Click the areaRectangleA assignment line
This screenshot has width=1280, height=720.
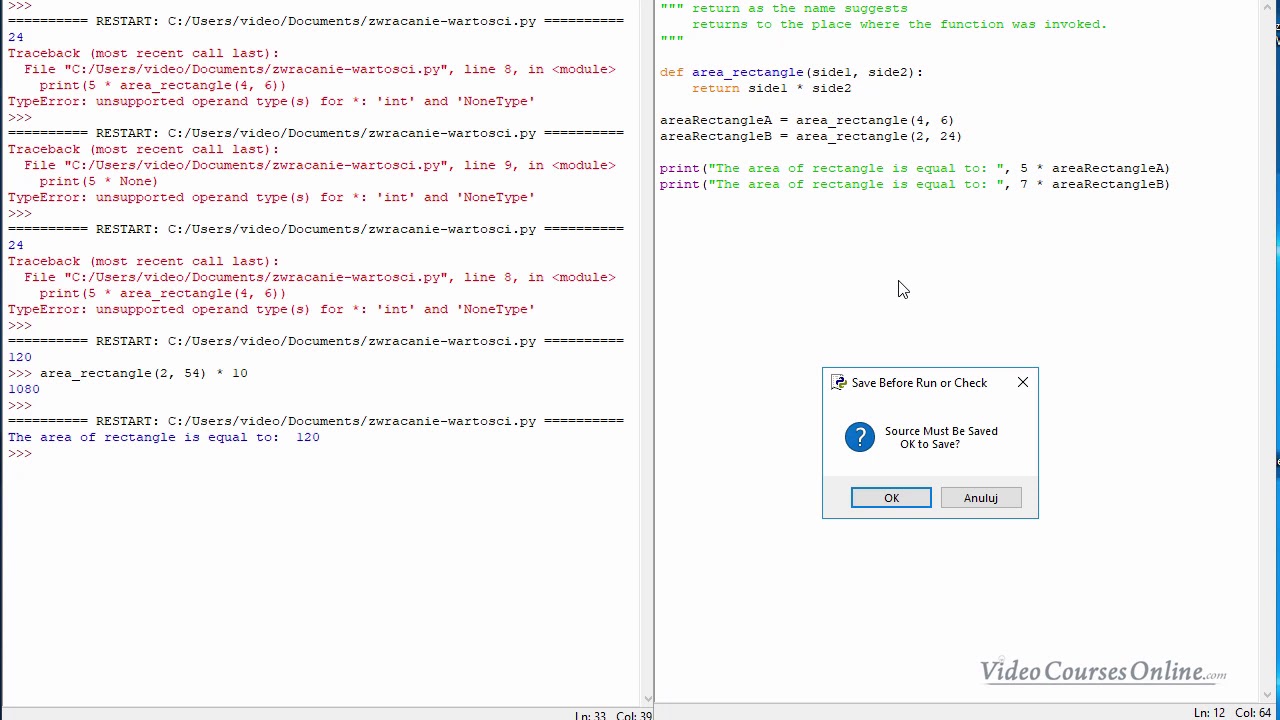pyautogui.click(x=807, y=120)
